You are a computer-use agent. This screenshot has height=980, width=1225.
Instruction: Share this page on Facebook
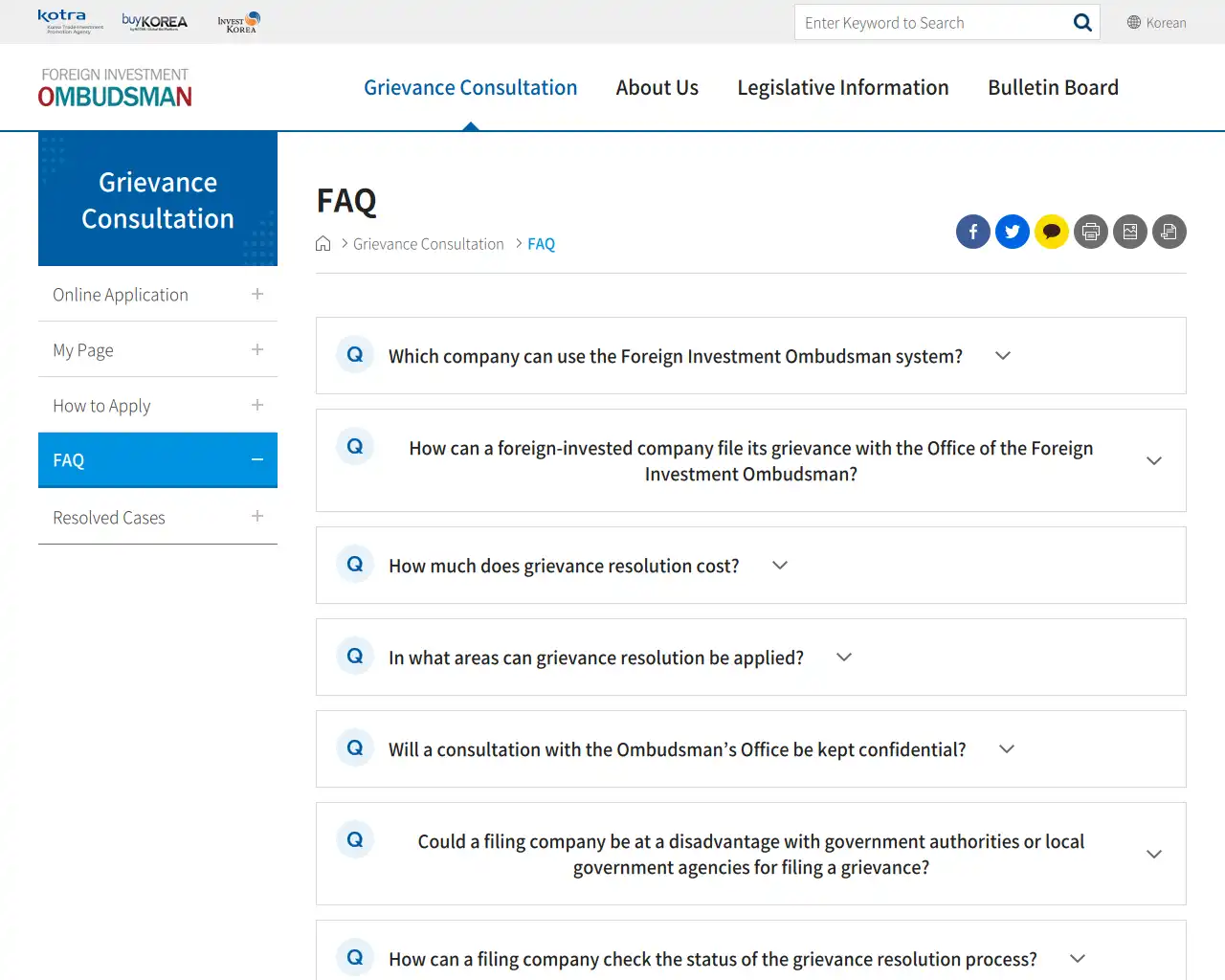pyautogui.click(x=972, y=232)
